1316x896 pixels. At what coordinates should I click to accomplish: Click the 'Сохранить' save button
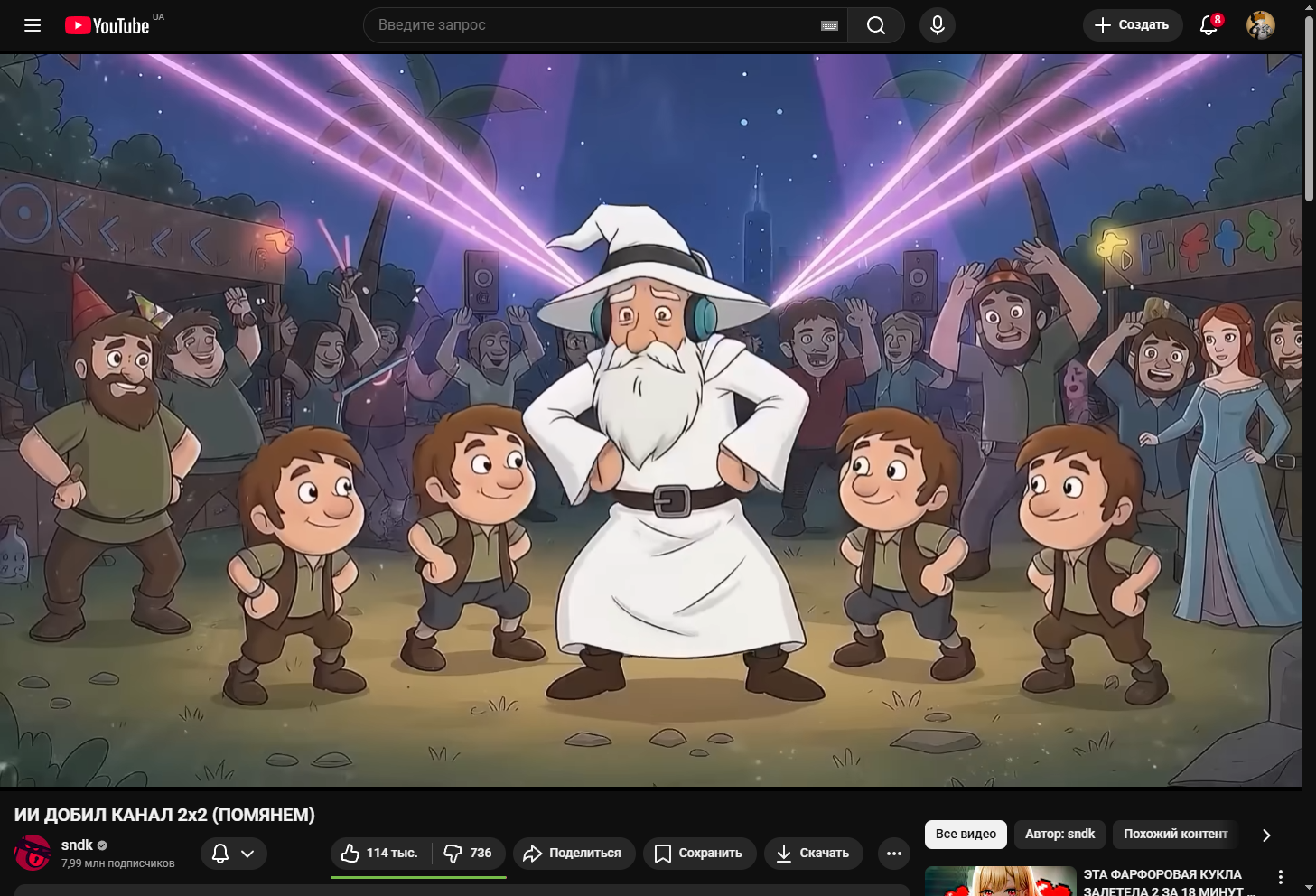tap(700, 854)
